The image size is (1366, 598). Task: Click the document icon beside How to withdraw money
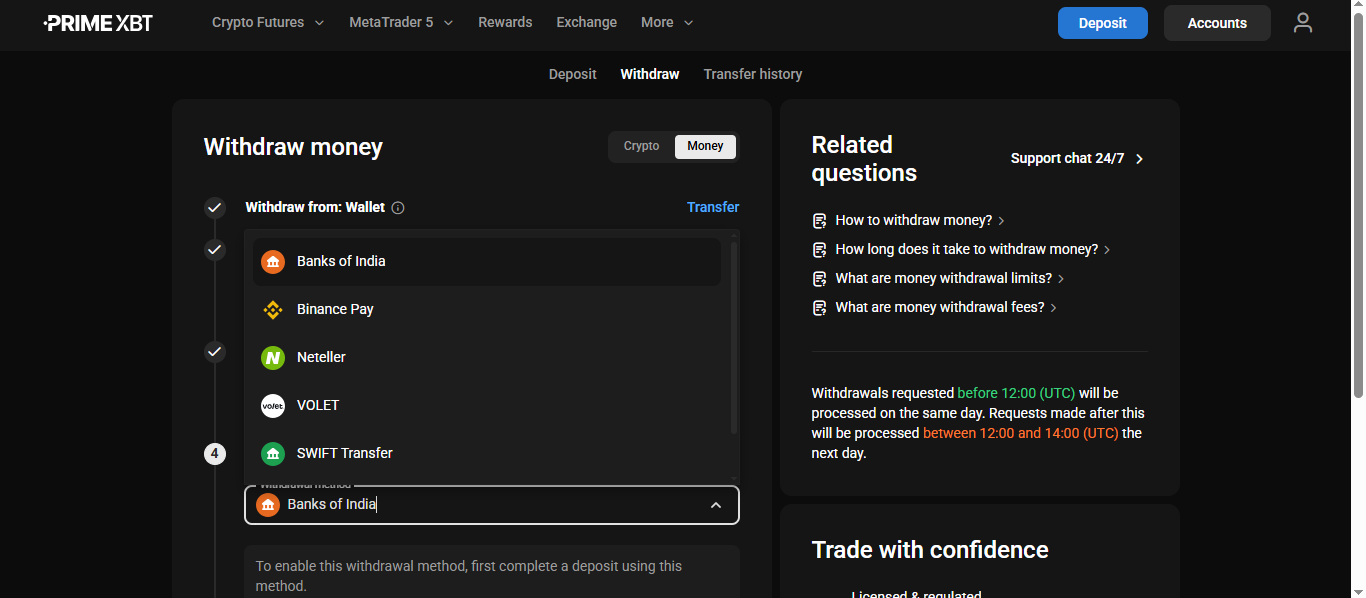pyautogui.click(x=820, y=221)
